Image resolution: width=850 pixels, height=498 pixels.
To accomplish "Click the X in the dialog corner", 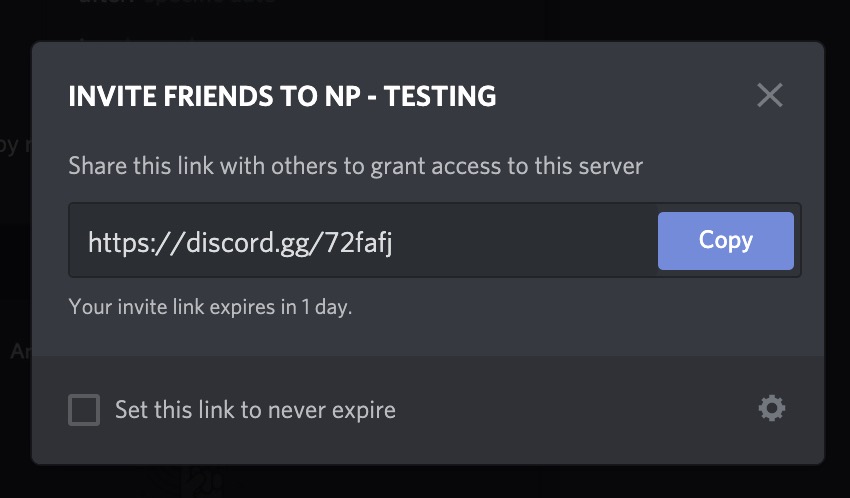I will 769,95.
